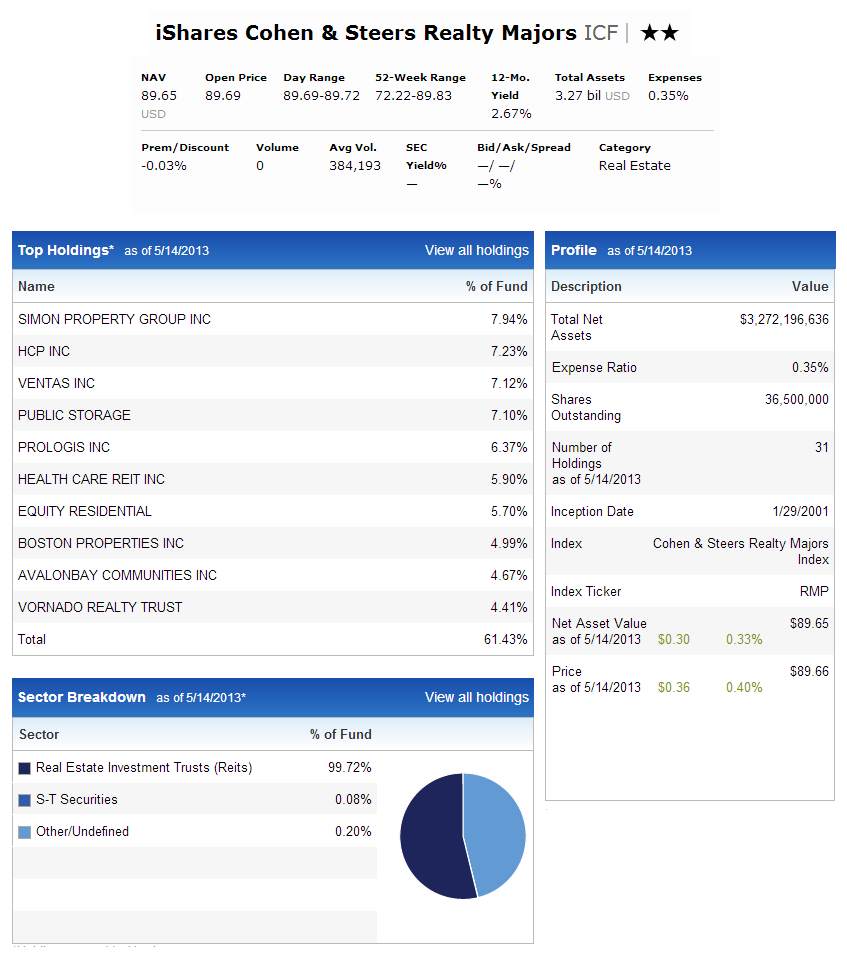The width and height of the screenshot is (847, 967).
Task: Select EQUITY RESIDENTIAL holding row
Action: (273, 512)
